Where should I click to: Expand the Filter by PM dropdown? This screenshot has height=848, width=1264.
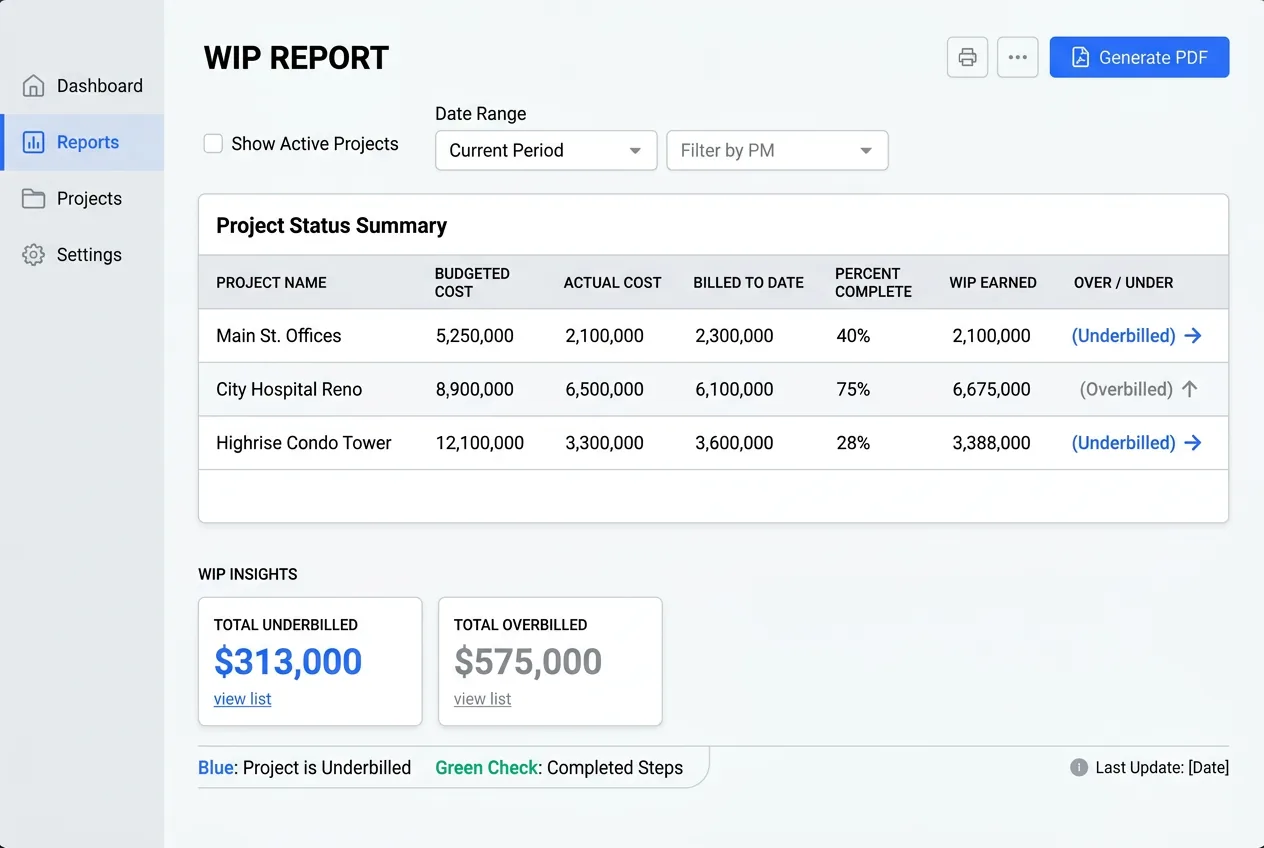coord(777,150)
